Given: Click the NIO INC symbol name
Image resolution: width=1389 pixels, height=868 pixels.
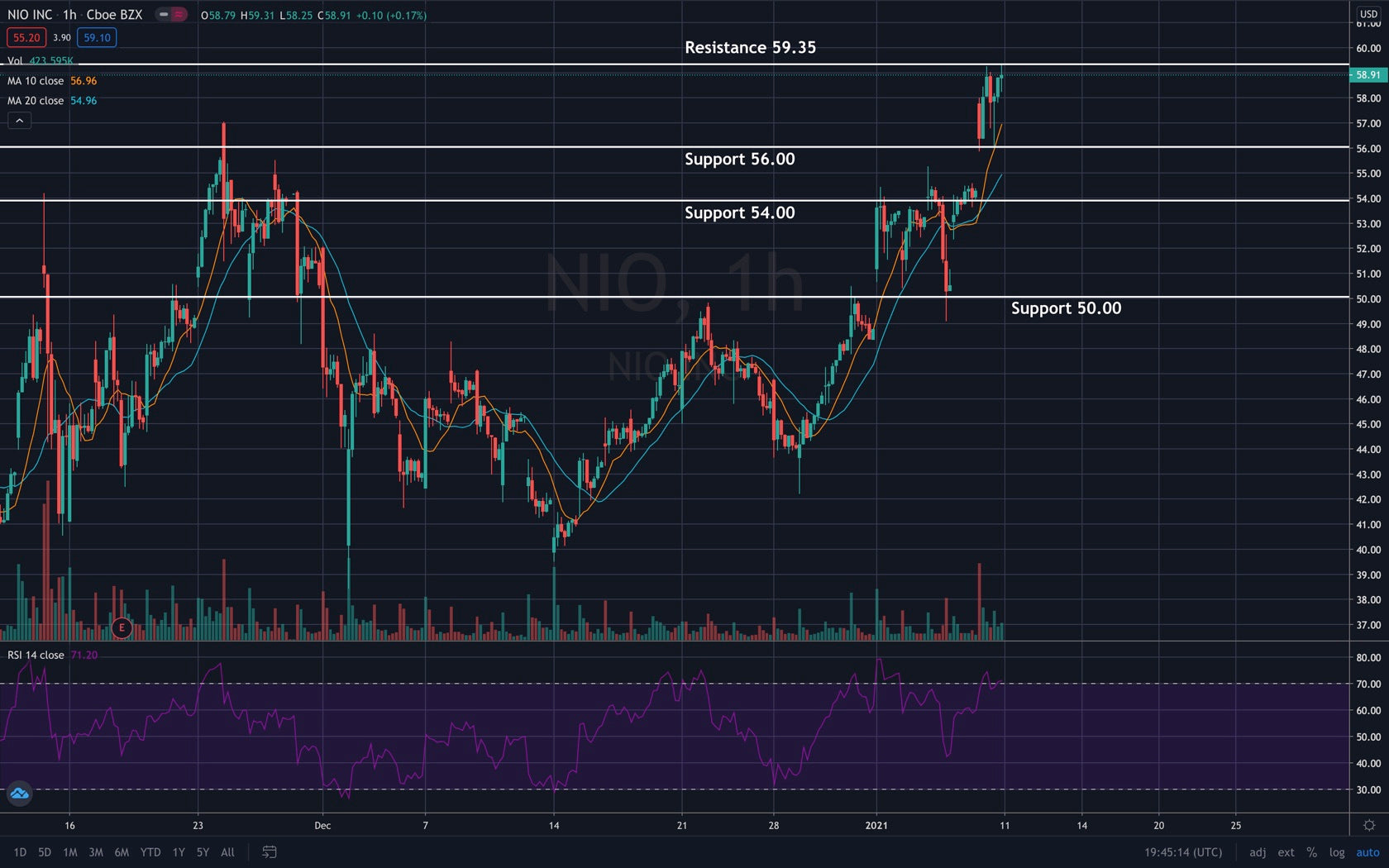Looking at the screenshot, I should pyautogui.click(x=30, y=15).
